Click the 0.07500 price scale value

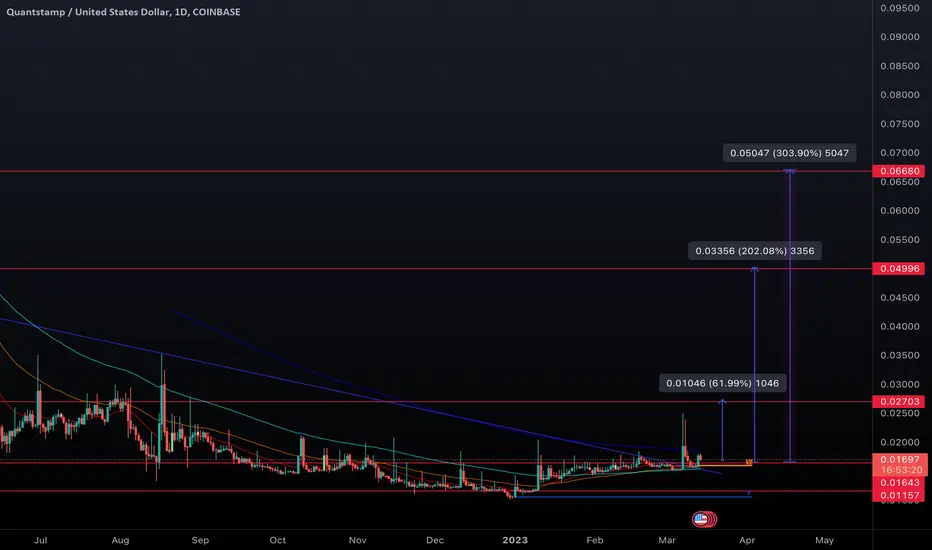pyautogui.click(x=900, y=124)
